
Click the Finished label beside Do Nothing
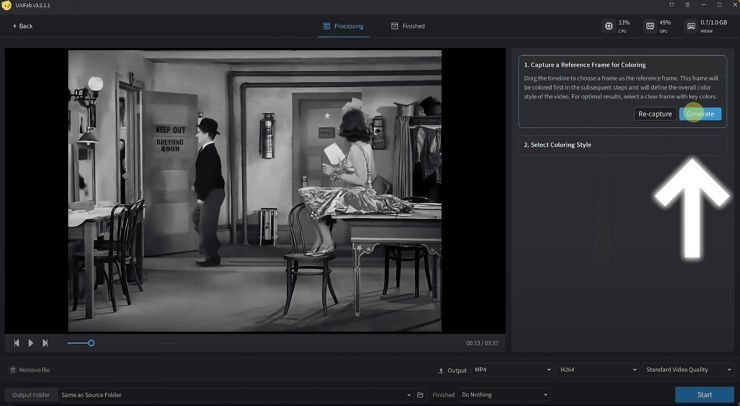pos(444,395)
